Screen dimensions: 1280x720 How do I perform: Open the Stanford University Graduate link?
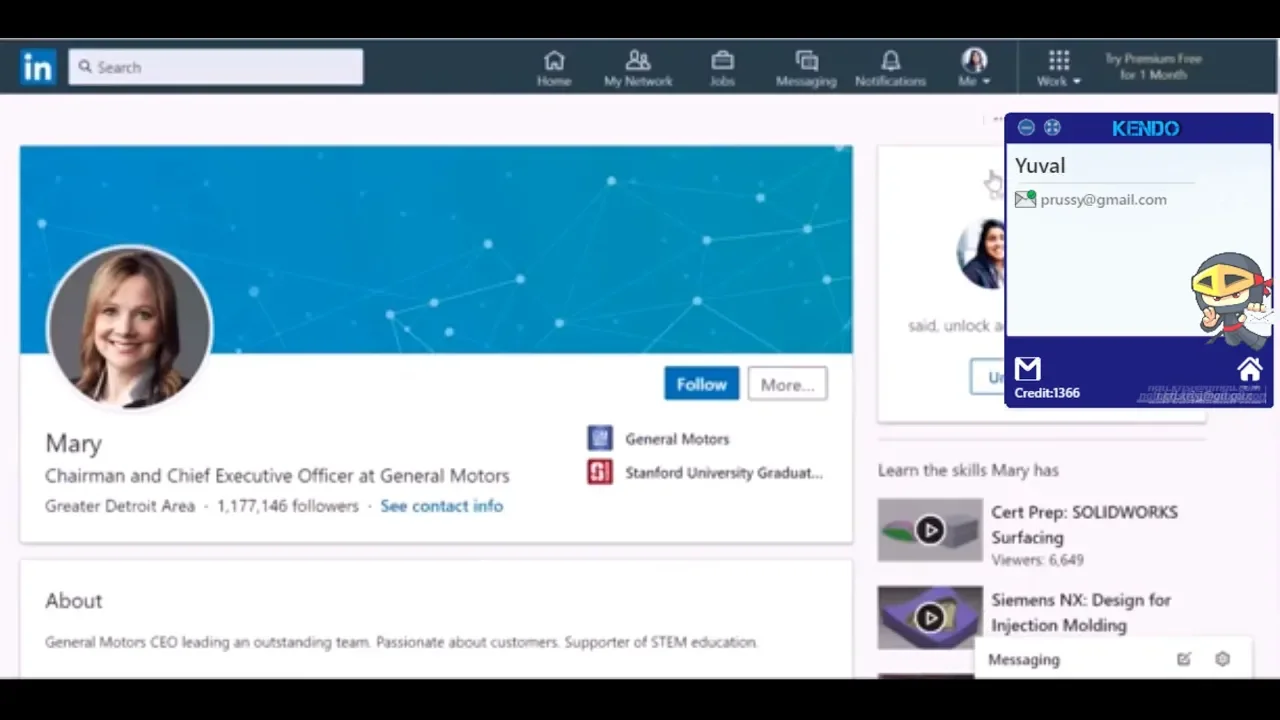pyautogui.click(x=724, y=473)
